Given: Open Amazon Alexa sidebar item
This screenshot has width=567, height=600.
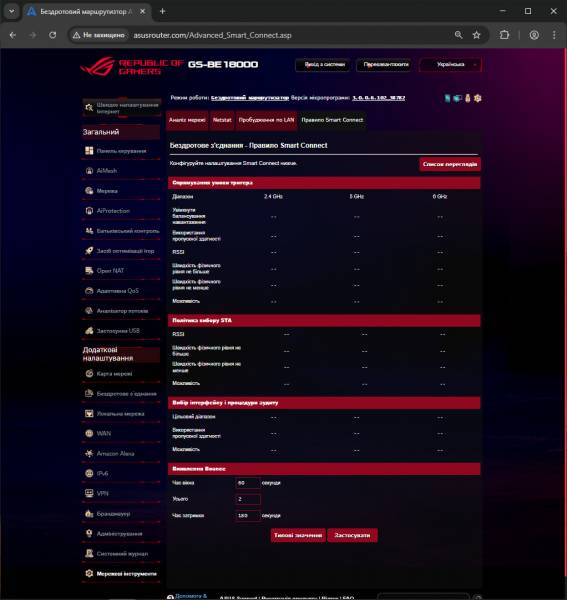Looking at the screenshot, I should click(121, 454).
